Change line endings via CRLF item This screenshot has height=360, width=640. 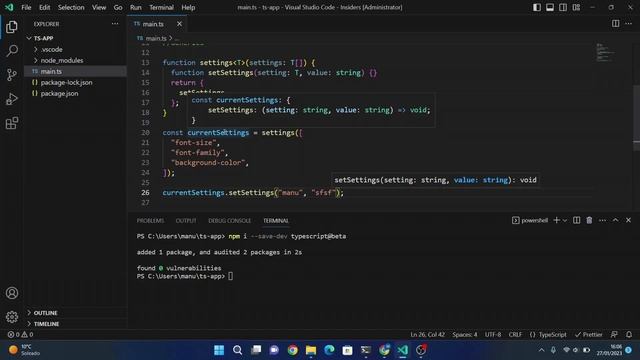tap(515, 334)
